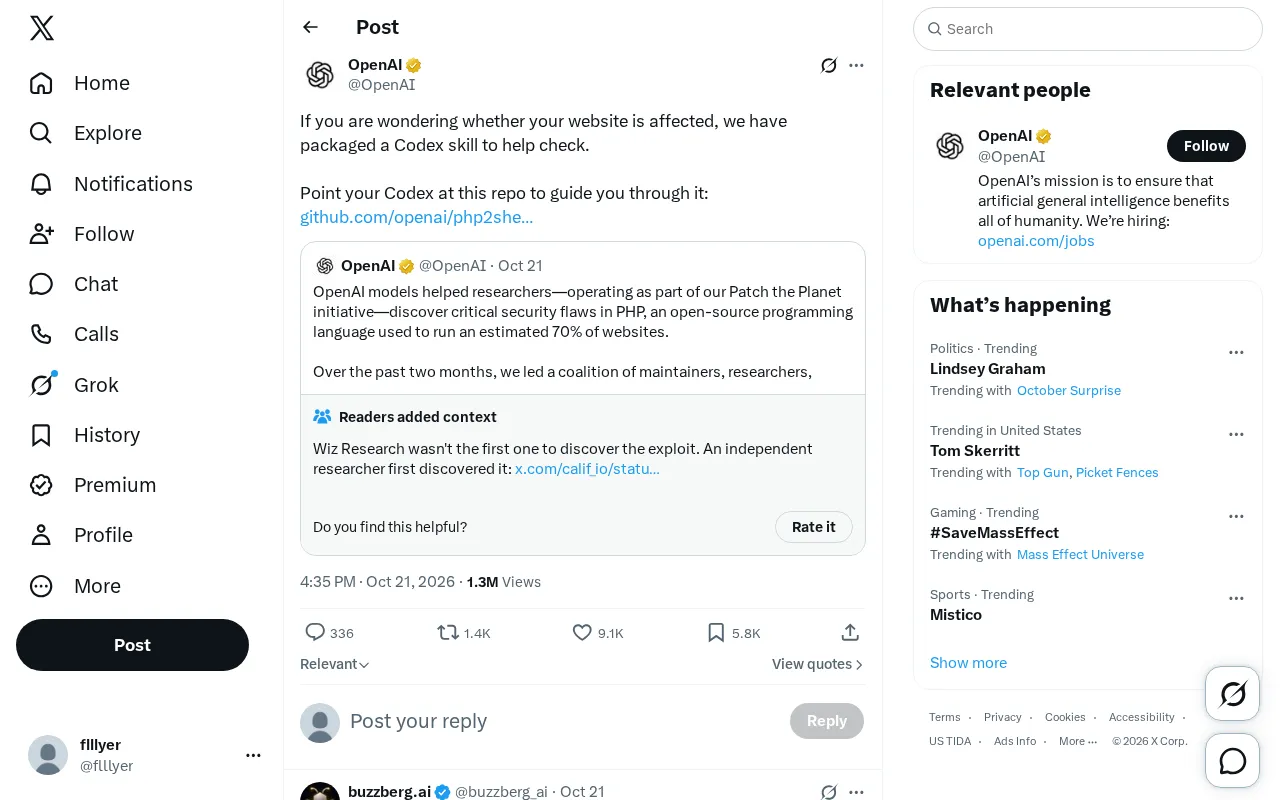Follow OpenAI in Relevant people
The width and height of the screenshot is (1280, 800).
click(1206, 146)
